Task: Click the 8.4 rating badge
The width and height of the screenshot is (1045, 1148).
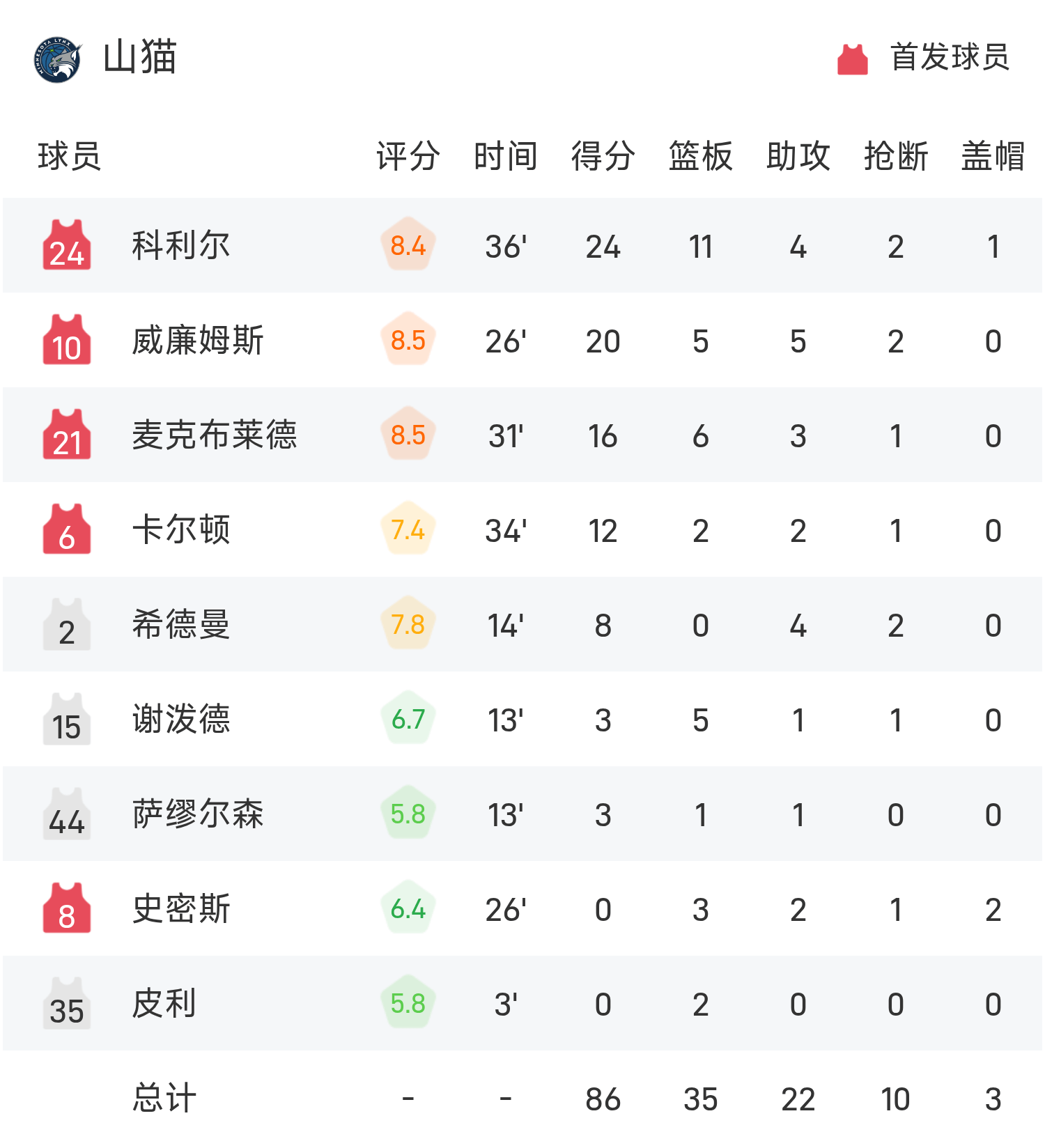Action: [408, 245]
